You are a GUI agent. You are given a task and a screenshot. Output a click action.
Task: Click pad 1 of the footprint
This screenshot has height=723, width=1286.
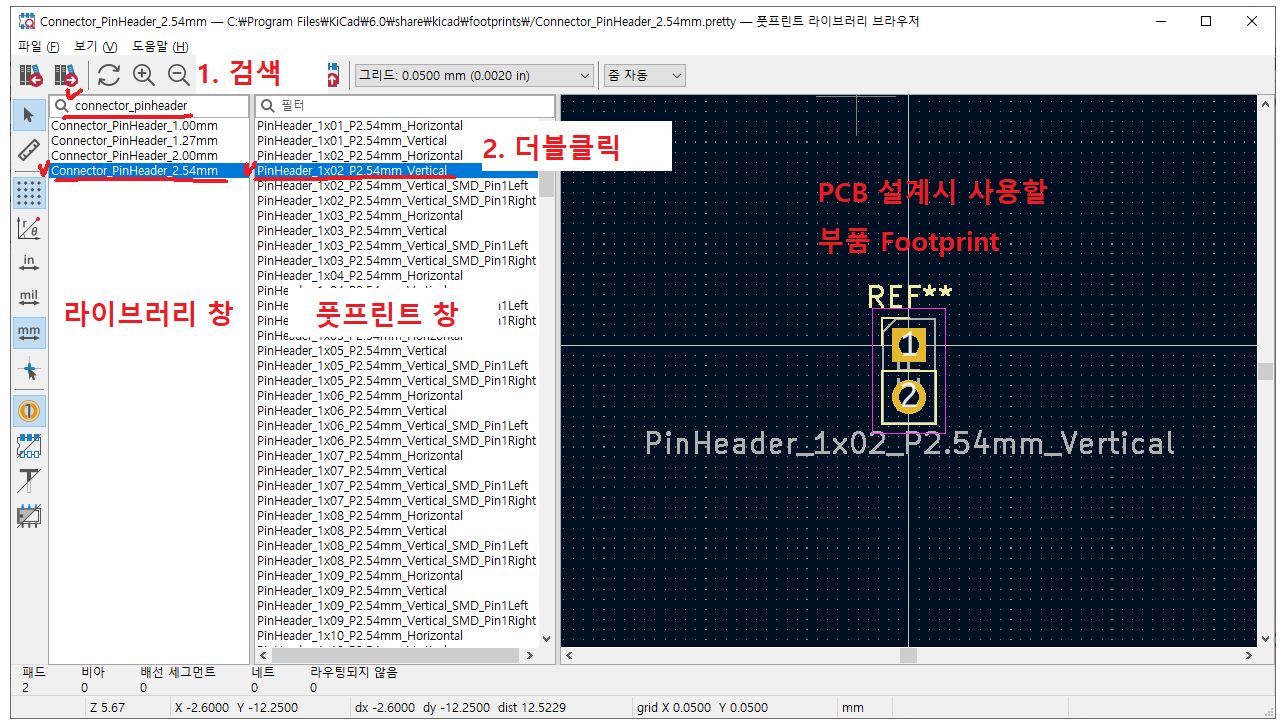click(x=908, y=346)
